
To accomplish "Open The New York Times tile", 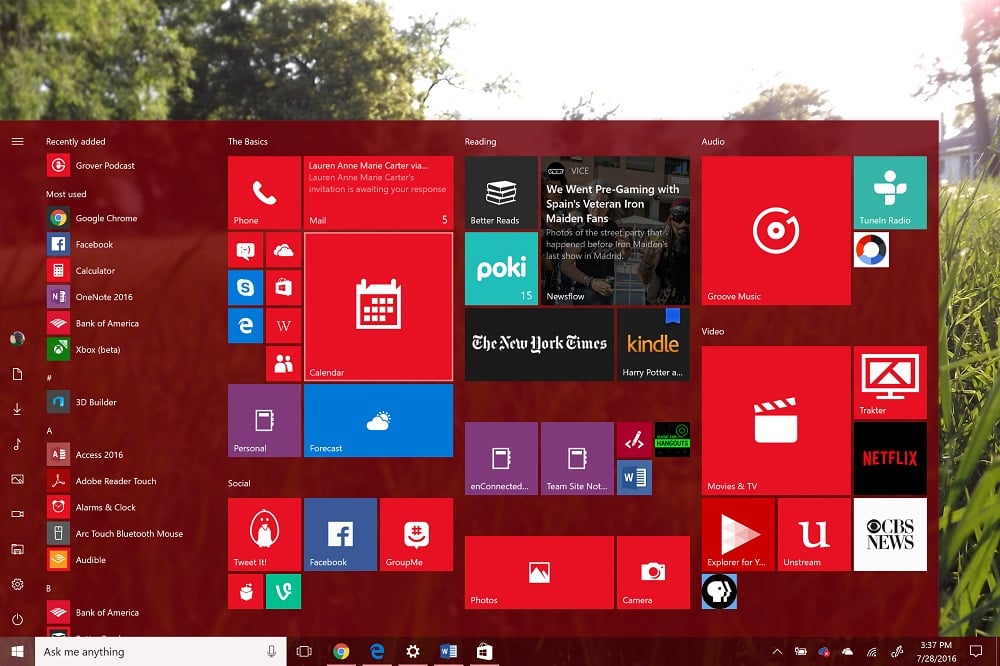I will pos(539,344).
